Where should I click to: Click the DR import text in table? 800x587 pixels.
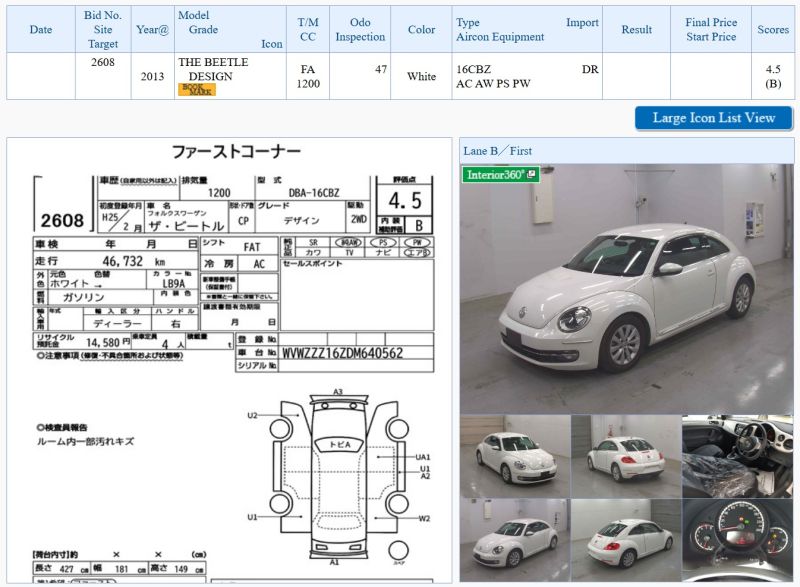[590, 69]
